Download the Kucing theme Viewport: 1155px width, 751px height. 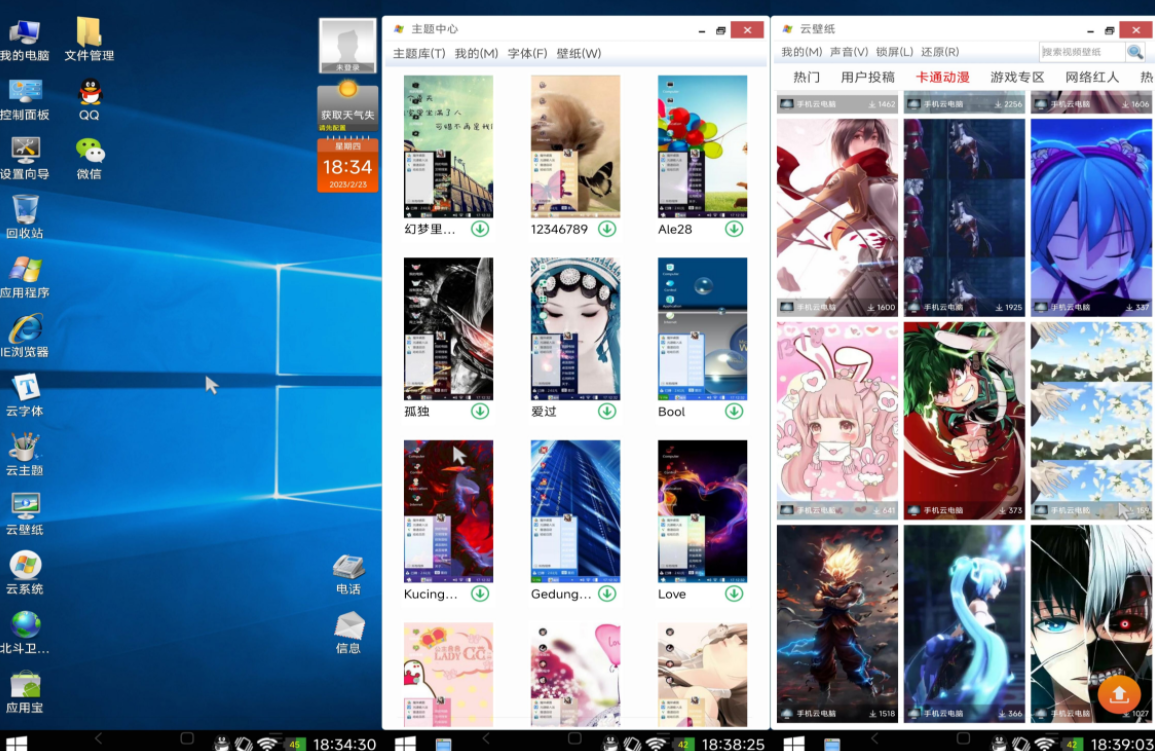pyautogui.click(x=480, y=593)
